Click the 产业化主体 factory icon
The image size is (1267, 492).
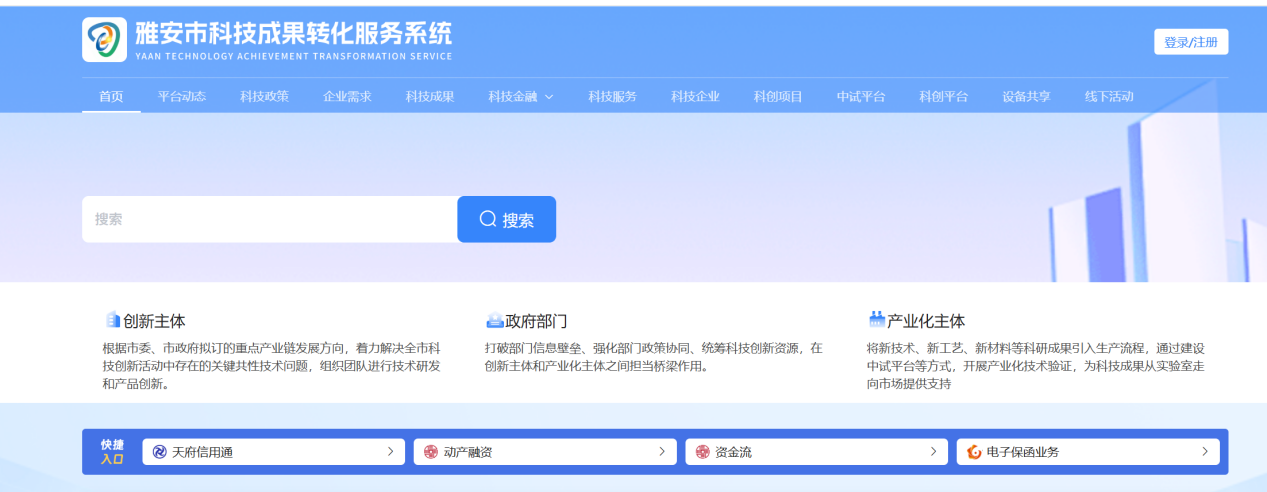877,321
